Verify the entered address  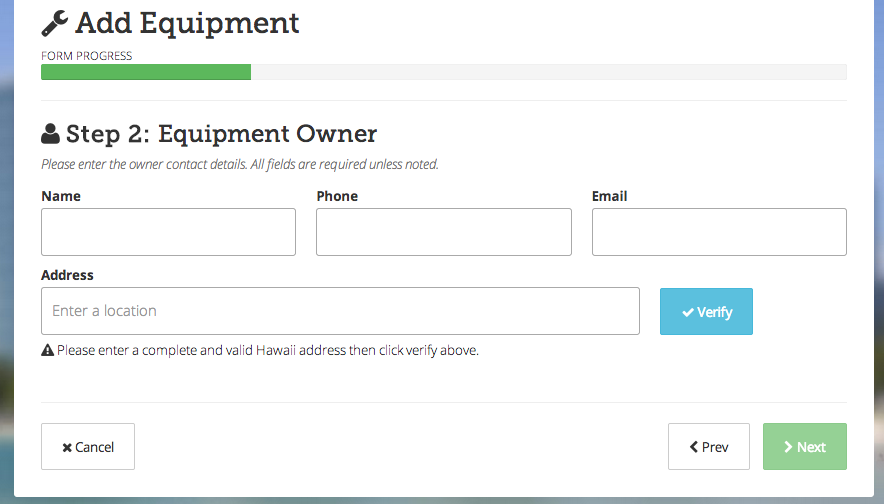[706, 311]
